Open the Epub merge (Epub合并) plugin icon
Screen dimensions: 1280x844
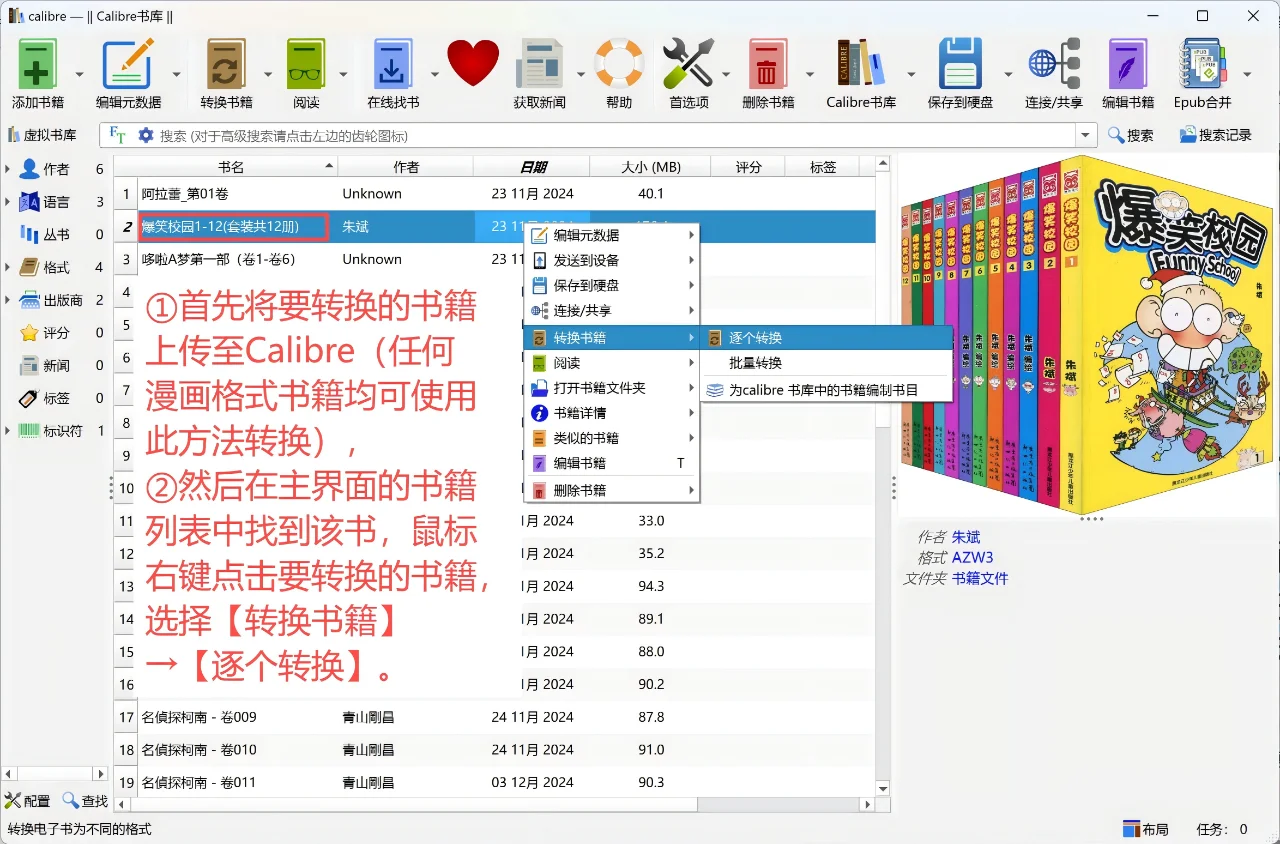(x=1202, y=64)
